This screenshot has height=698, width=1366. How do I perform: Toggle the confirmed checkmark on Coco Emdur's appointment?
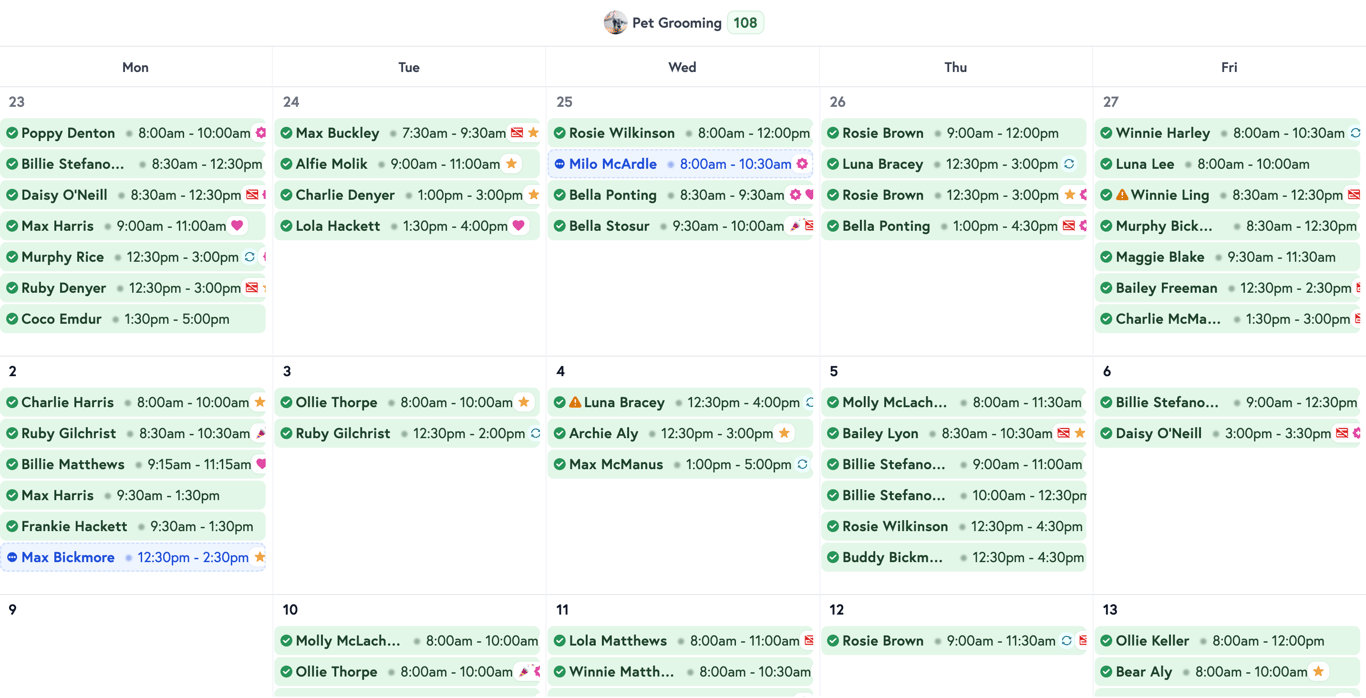[12, 319]
